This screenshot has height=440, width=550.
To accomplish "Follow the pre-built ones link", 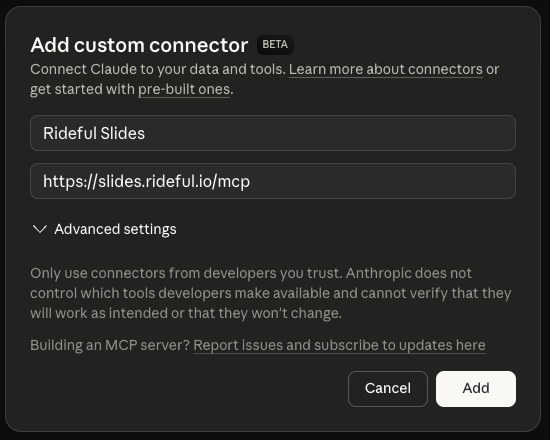I will (184, 89).
